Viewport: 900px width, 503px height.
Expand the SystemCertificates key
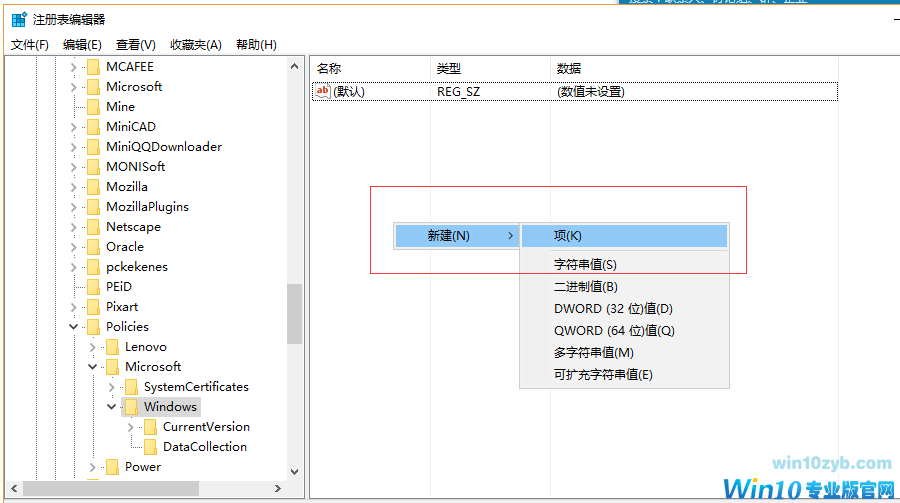pyautogui.click(x=111, y=387)
